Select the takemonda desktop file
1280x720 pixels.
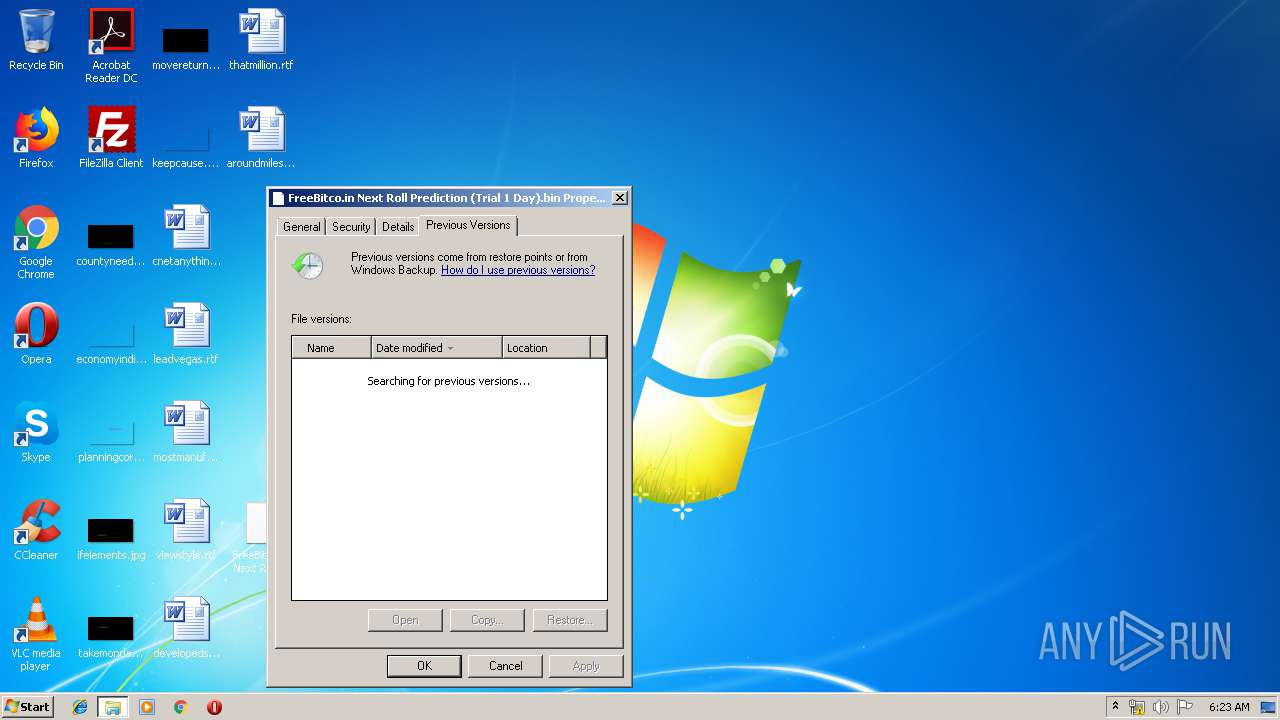(x=111, y=634)
